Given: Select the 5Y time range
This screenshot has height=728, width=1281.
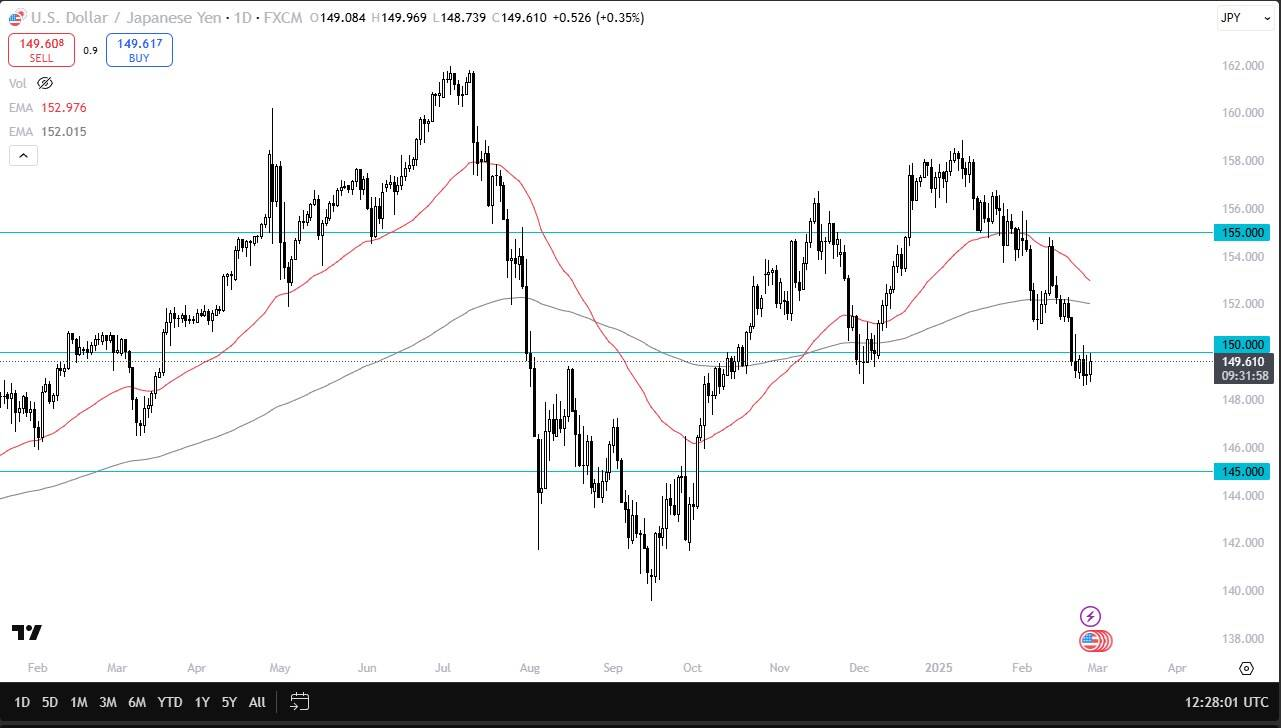Looking at the screenshot, I should (x=229, y=702).
